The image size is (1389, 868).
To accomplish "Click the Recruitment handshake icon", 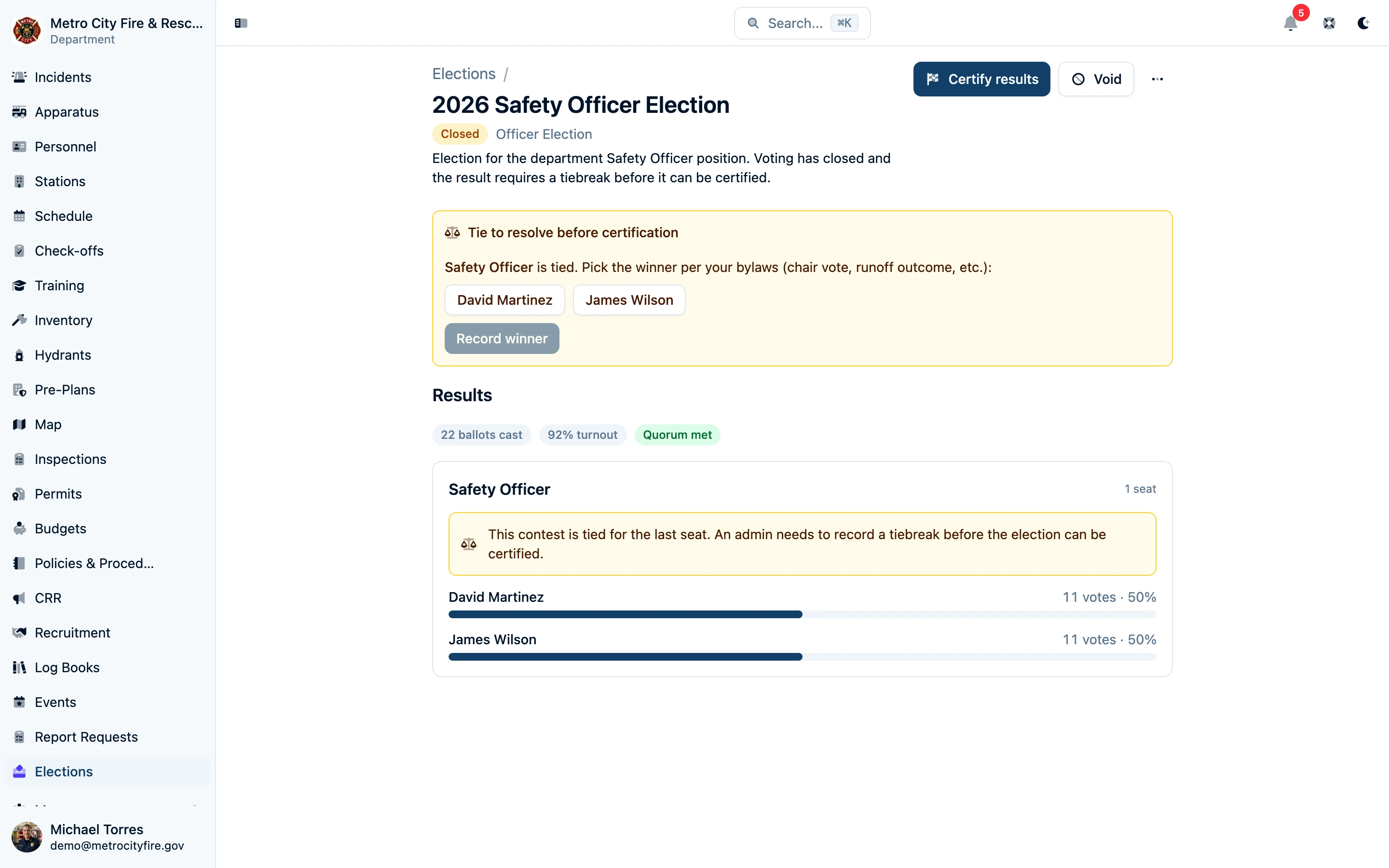I will click(x=19, y=633).
